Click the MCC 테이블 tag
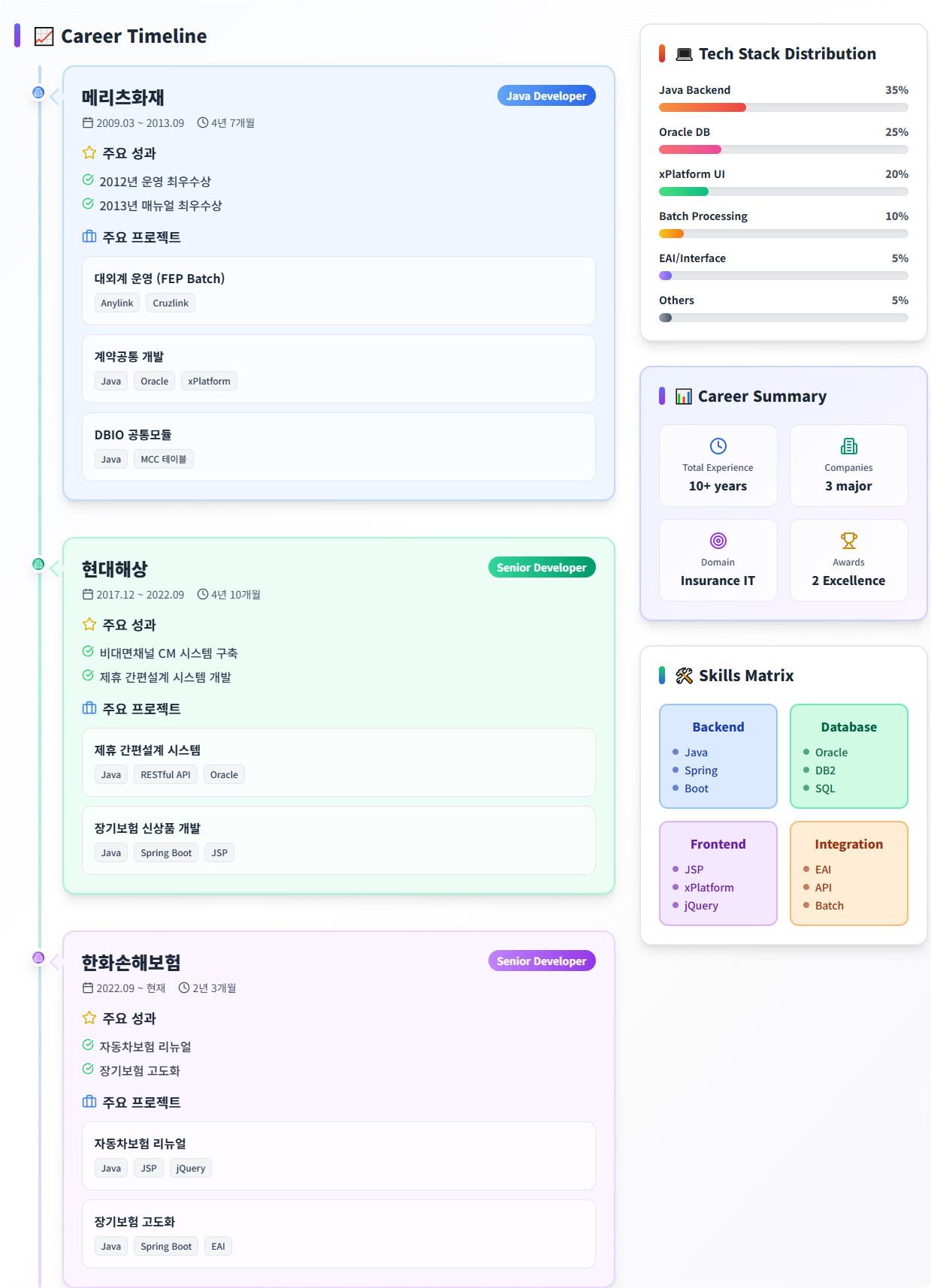Image resolution: width=931 pixels, height=1288 pixels. [164, 460]
